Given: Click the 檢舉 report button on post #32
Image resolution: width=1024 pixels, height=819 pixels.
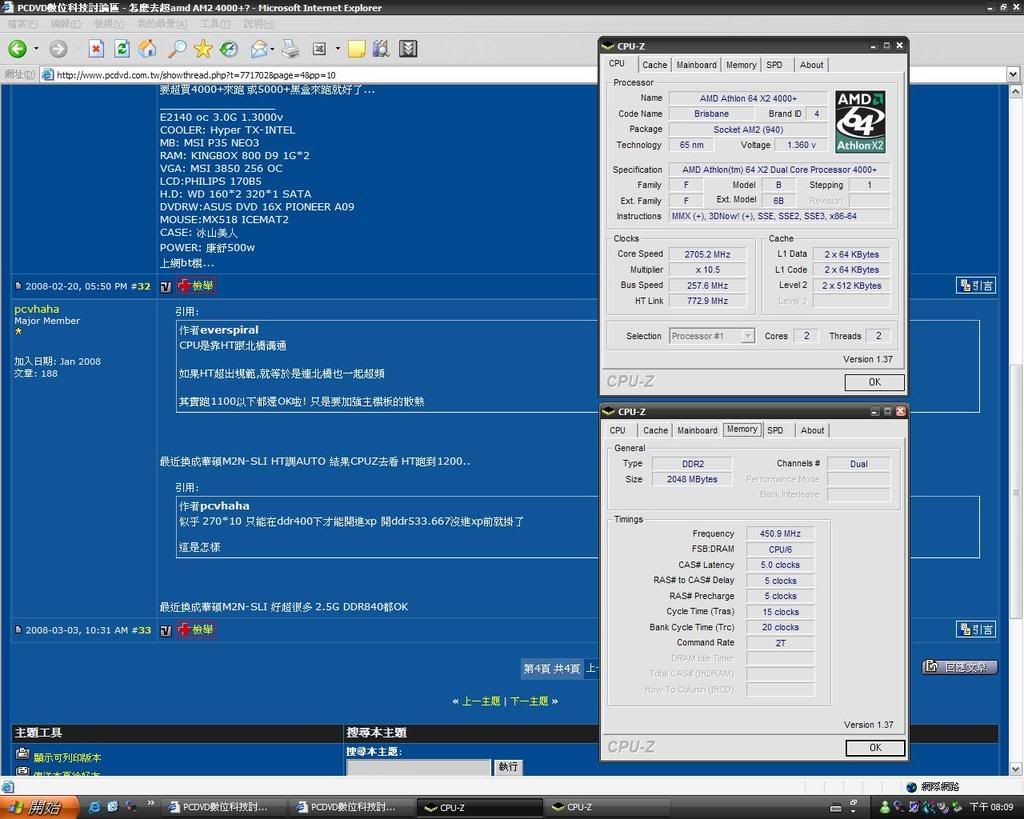Looking at the screenshot, I should (196, 285).
